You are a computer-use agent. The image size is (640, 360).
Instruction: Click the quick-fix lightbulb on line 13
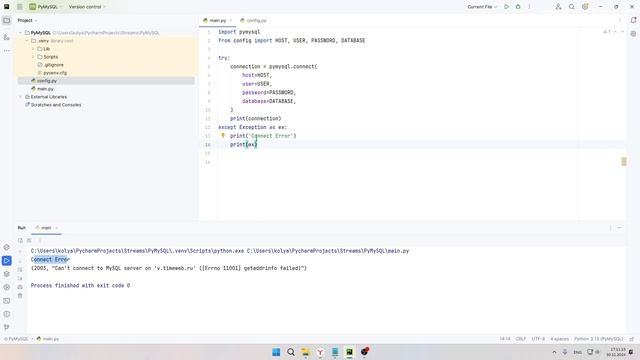point(223,136)
